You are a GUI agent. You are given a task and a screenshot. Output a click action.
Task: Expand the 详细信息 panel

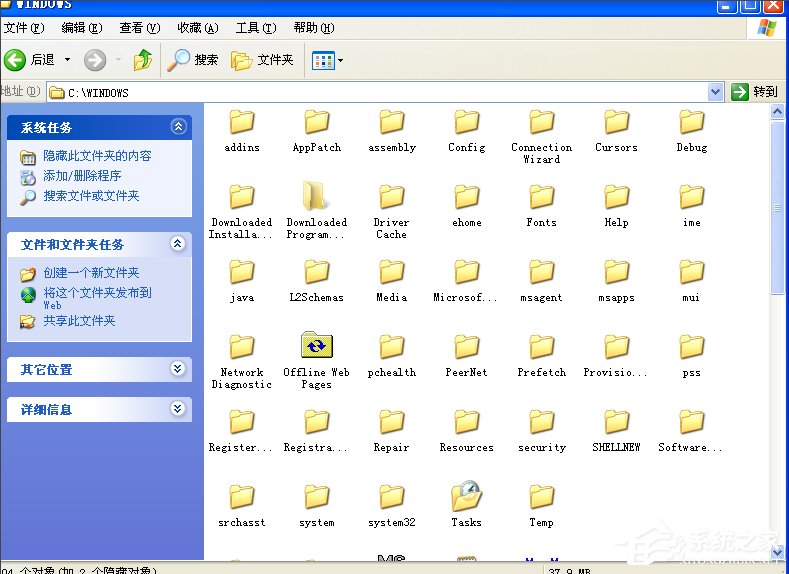coord(178,409)
